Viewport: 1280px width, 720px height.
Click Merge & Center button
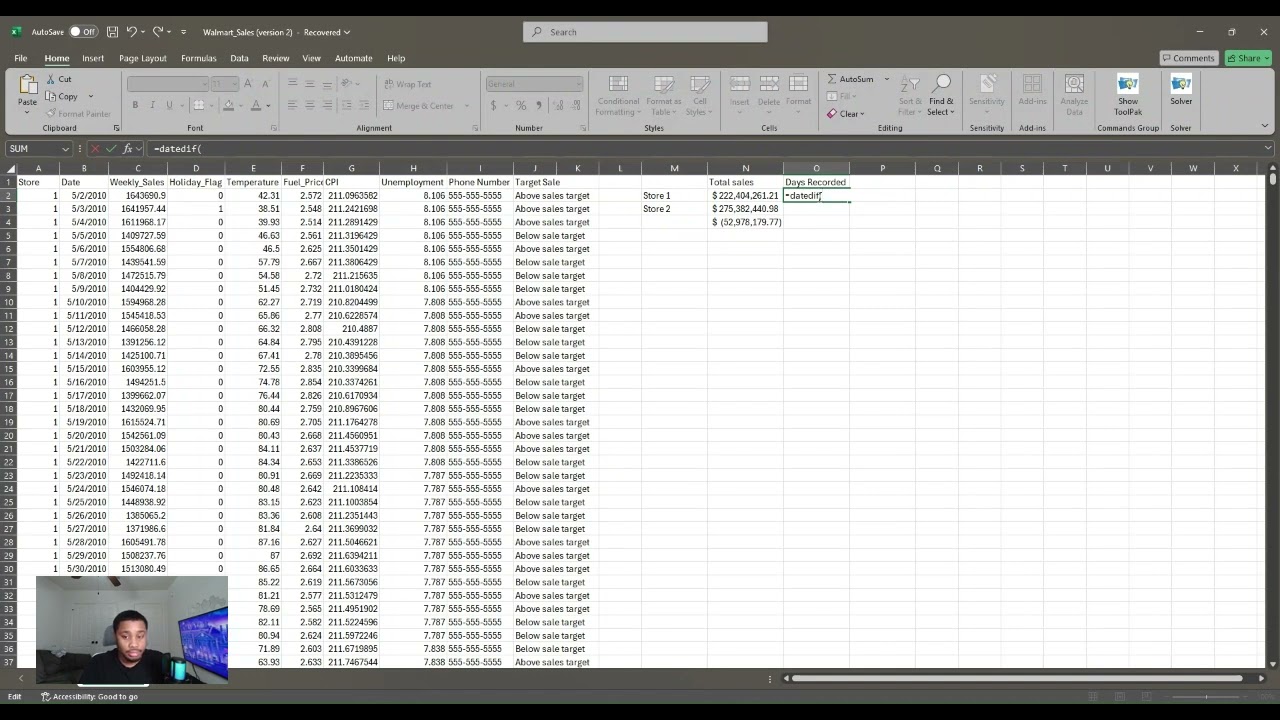418,105
